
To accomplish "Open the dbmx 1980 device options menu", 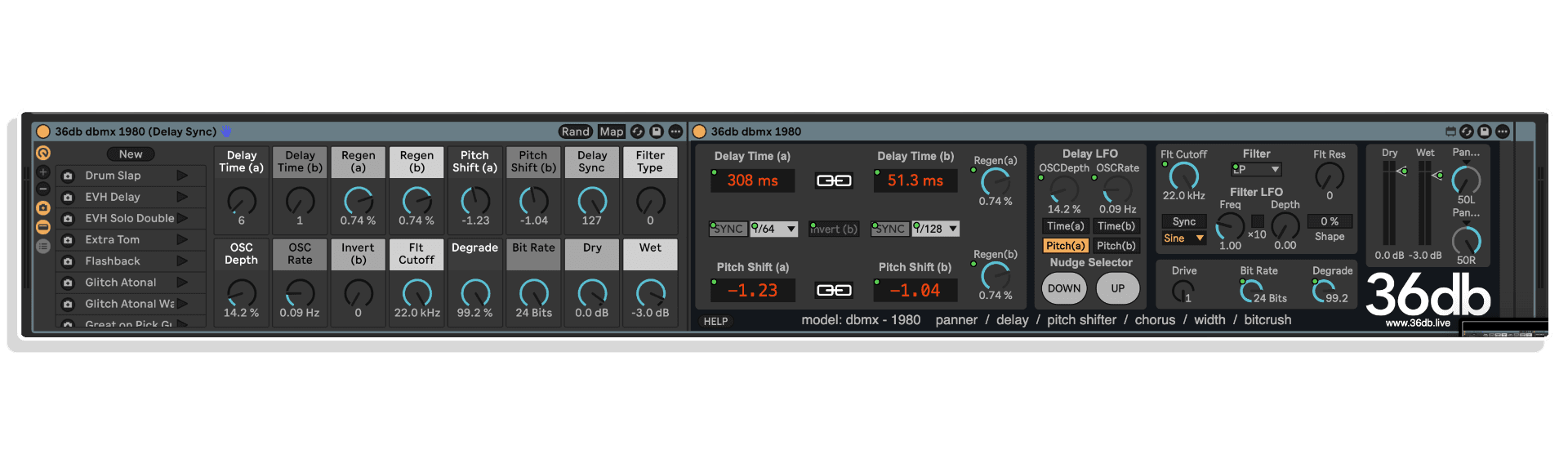I will 1503,131.
